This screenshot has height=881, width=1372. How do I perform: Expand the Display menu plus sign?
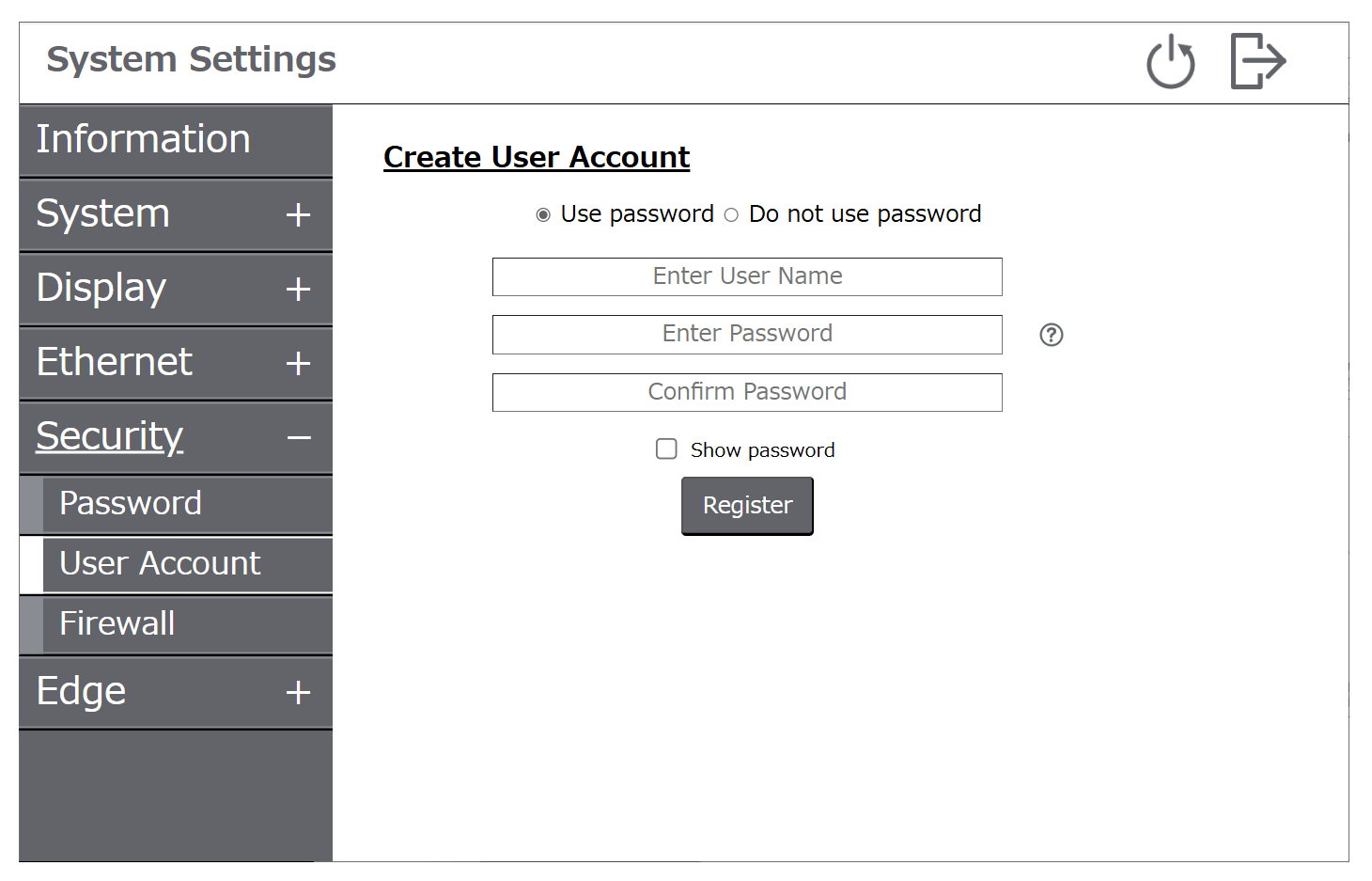(x=298, y=289)
